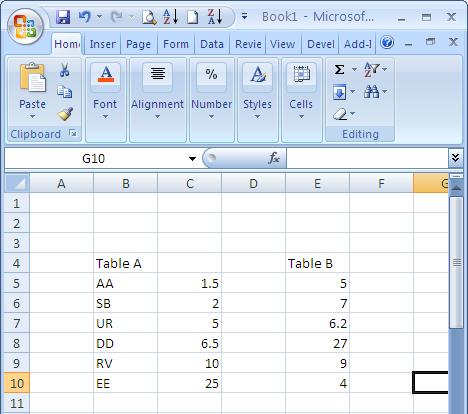Viewport: 468px width, 414px height.
Task: Expand the Font group dropdown
Action: coord(105,117)
